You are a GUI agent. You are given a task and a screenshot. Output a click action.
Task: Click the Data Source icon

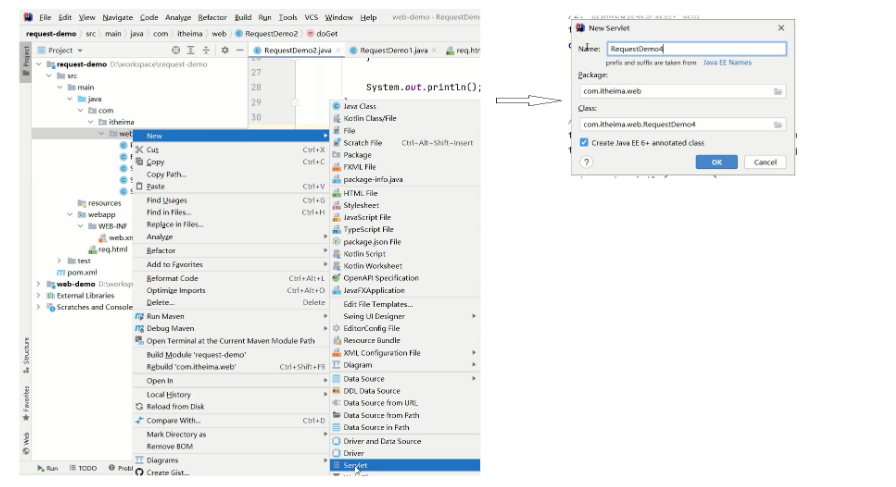(337, 379)
